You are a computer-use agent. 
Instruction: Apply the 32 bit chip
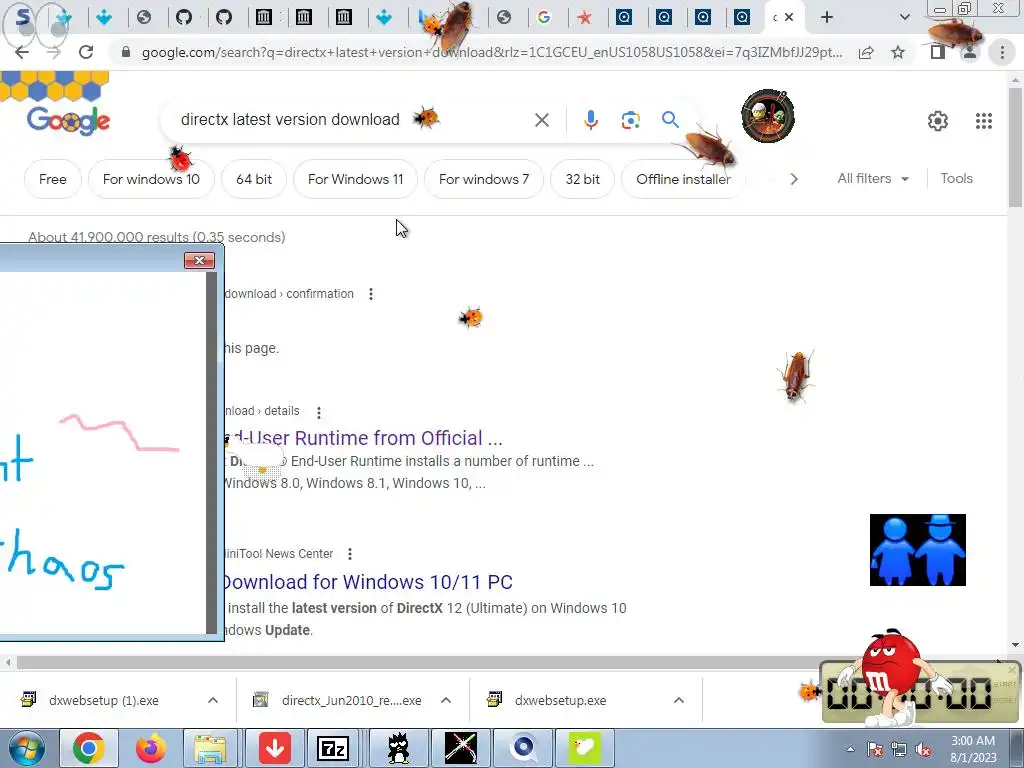point(583,179)
